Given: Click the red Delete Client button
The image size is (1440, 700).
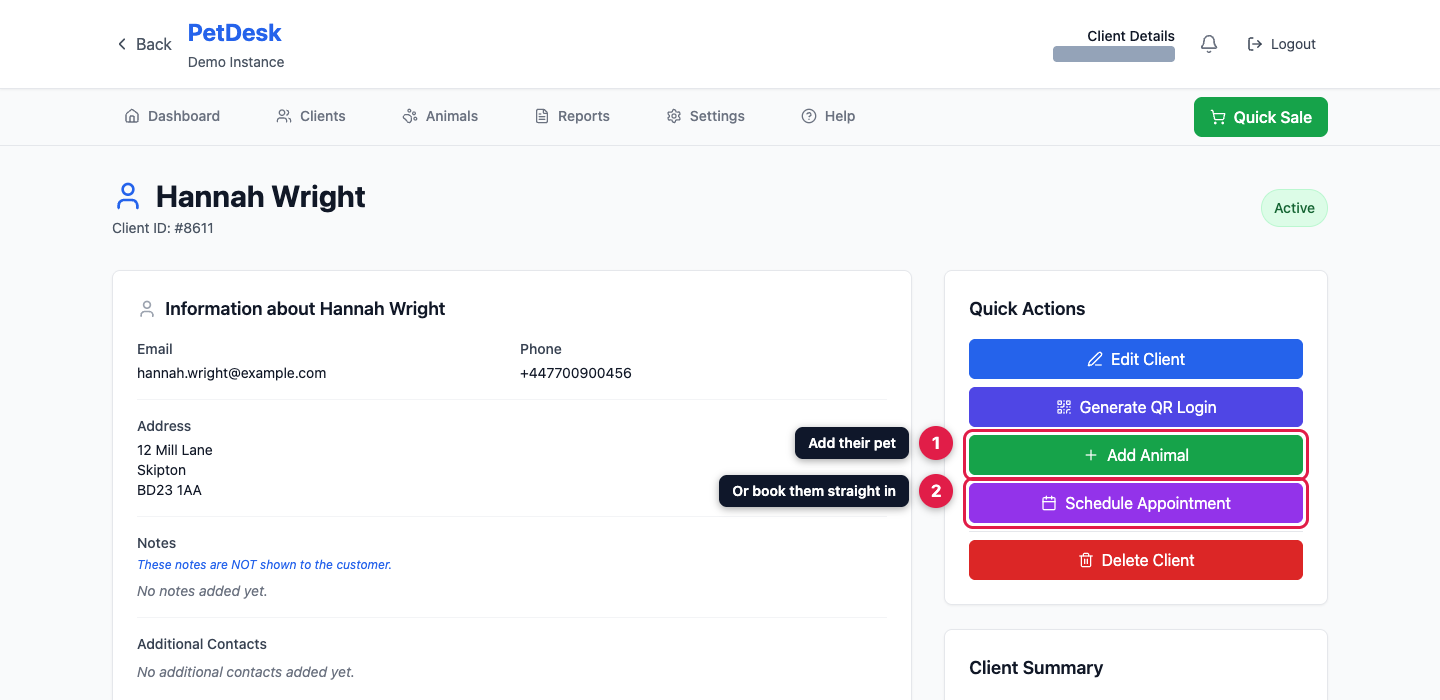Looking at the screenshot, I should pos(1136,560).
